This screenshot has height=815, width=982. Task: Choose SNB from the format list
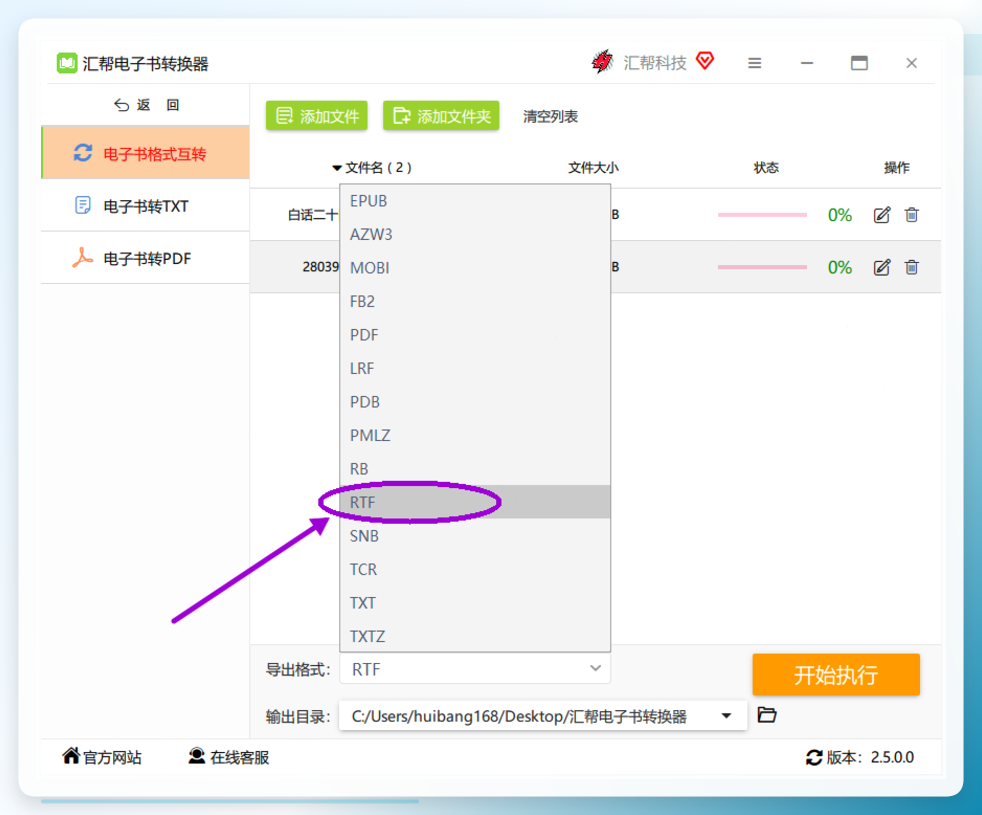pos(475,536)
